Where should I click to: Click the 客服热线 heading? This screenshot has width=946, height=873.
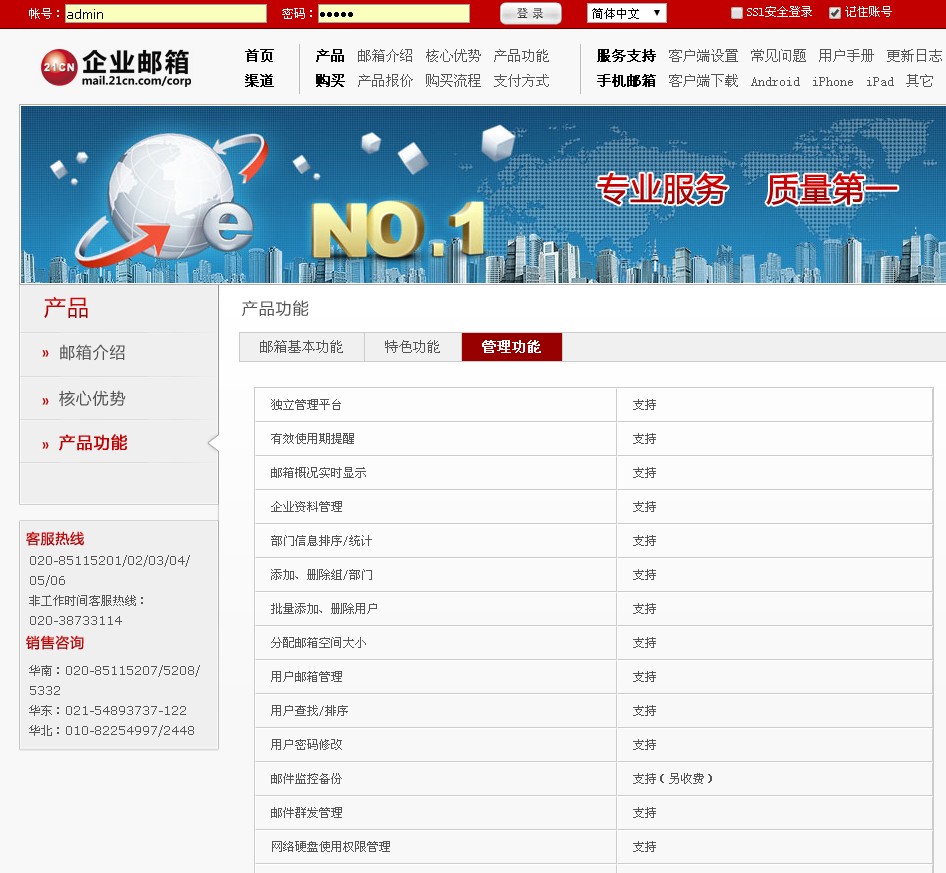pyautogui.click(x=55, y=539)
